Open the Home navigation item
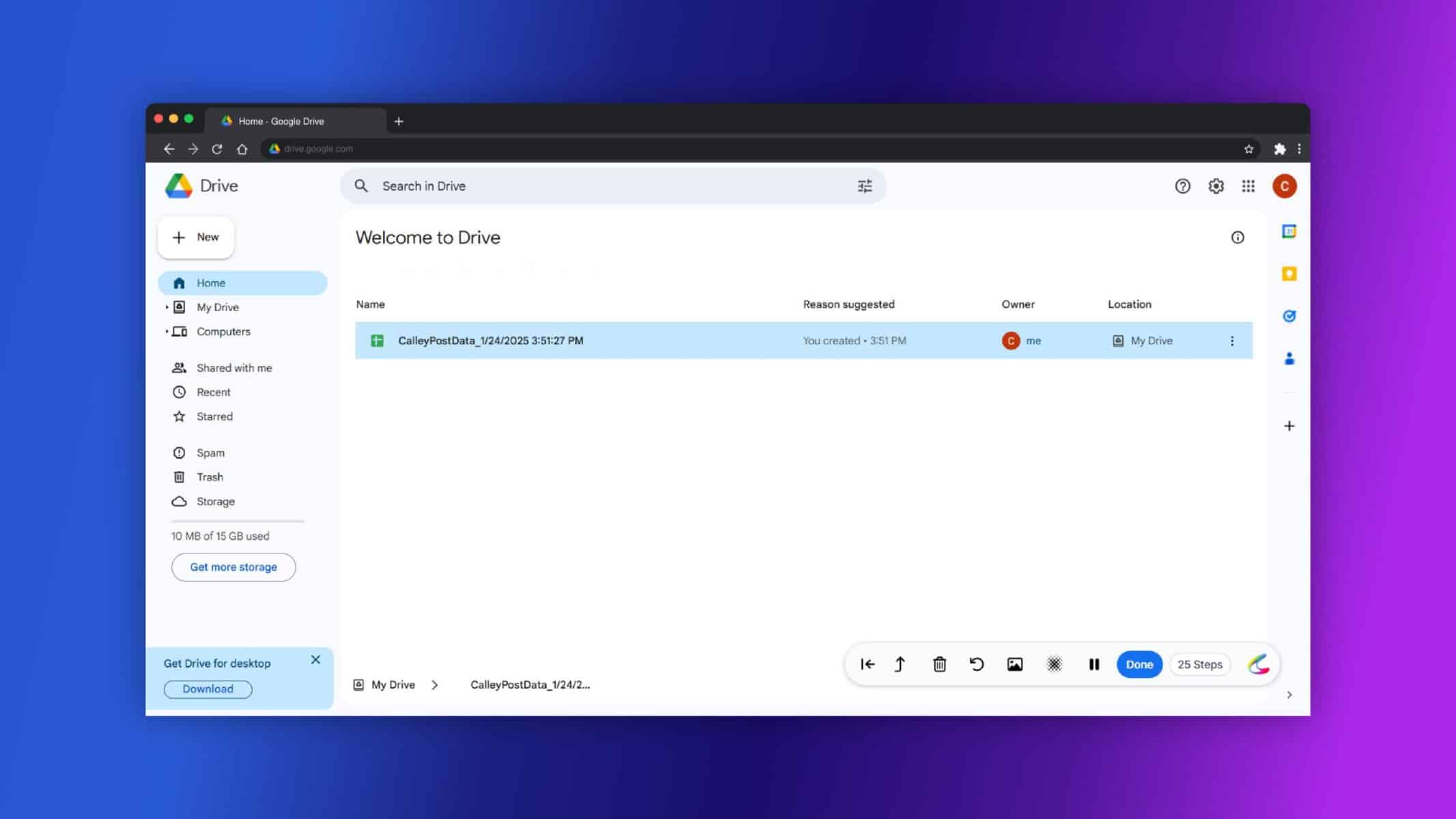Viewport: 1456px width, 819px height. point(211,283)
